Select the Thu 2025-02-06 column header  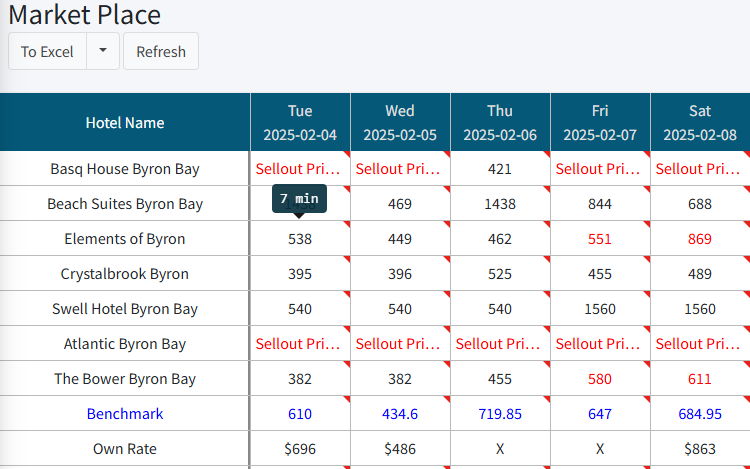click(500, 123)
